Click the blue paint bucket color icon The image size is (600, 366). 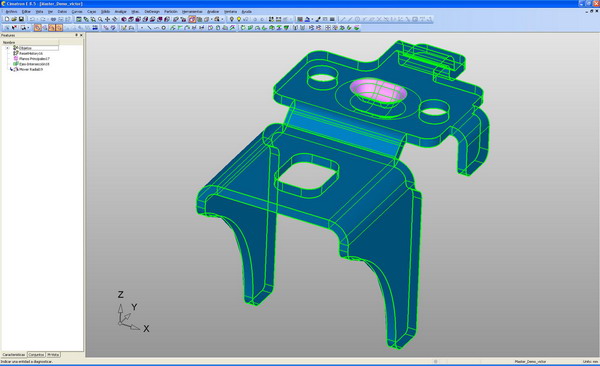pos(307,19)
